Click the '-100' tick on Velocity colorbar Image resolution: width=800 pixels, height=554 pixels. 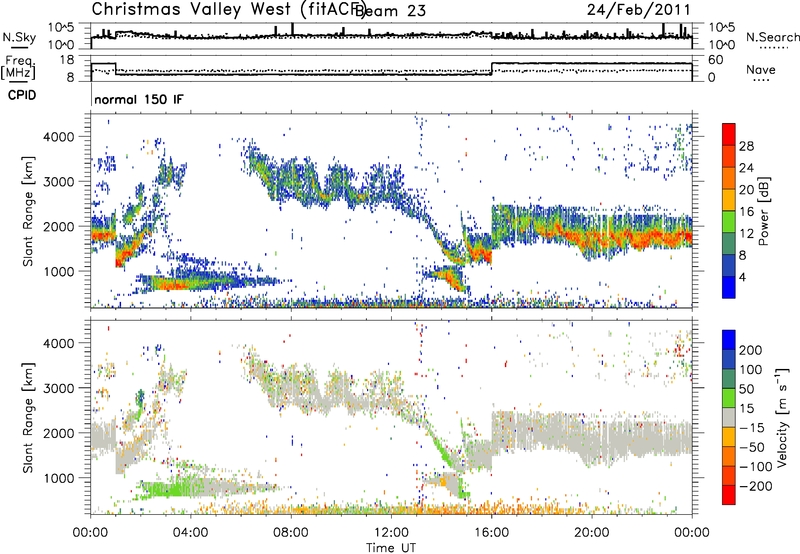click(x=756, y=466)
